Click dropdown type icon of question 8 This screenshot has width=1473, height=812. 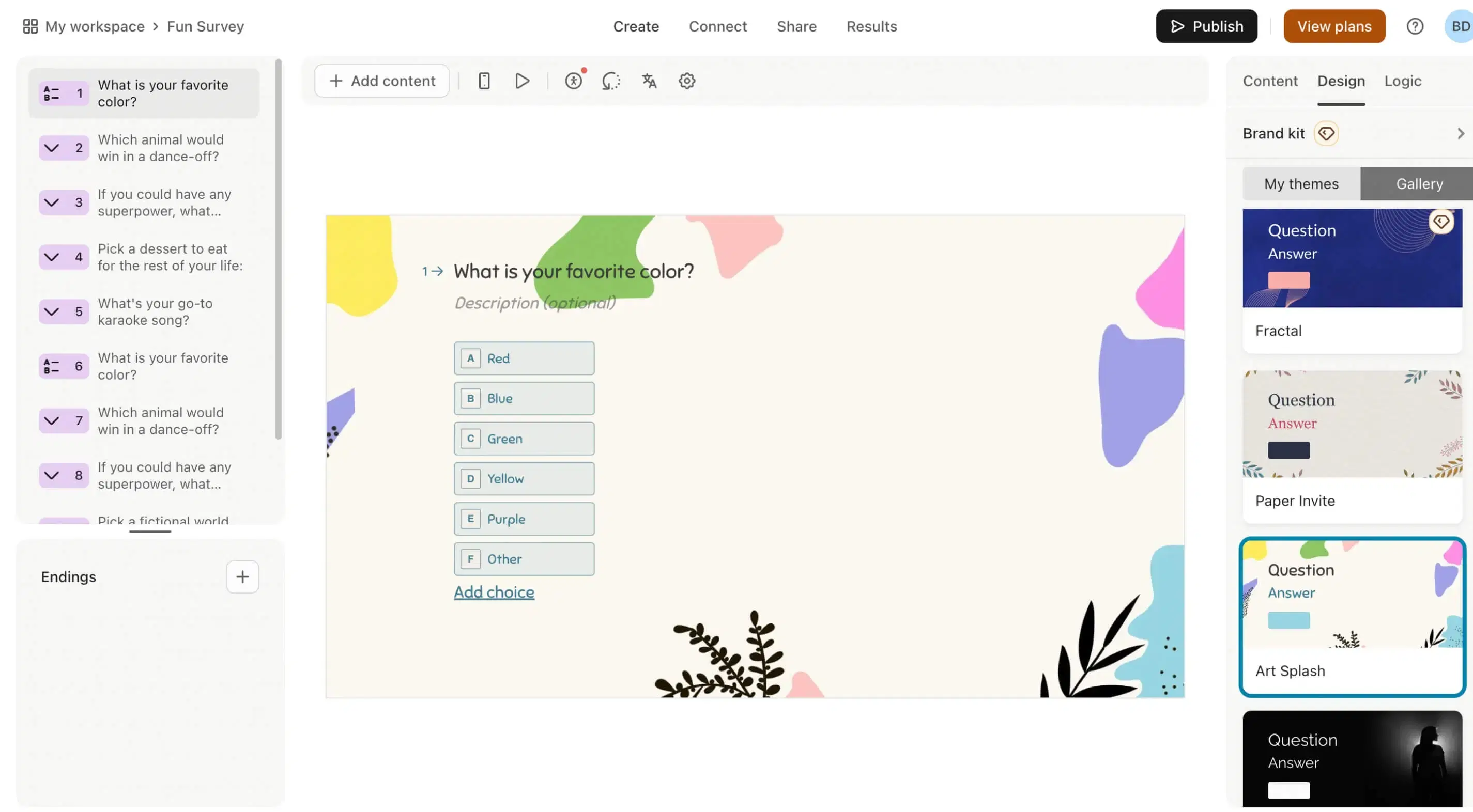[52, 475]
